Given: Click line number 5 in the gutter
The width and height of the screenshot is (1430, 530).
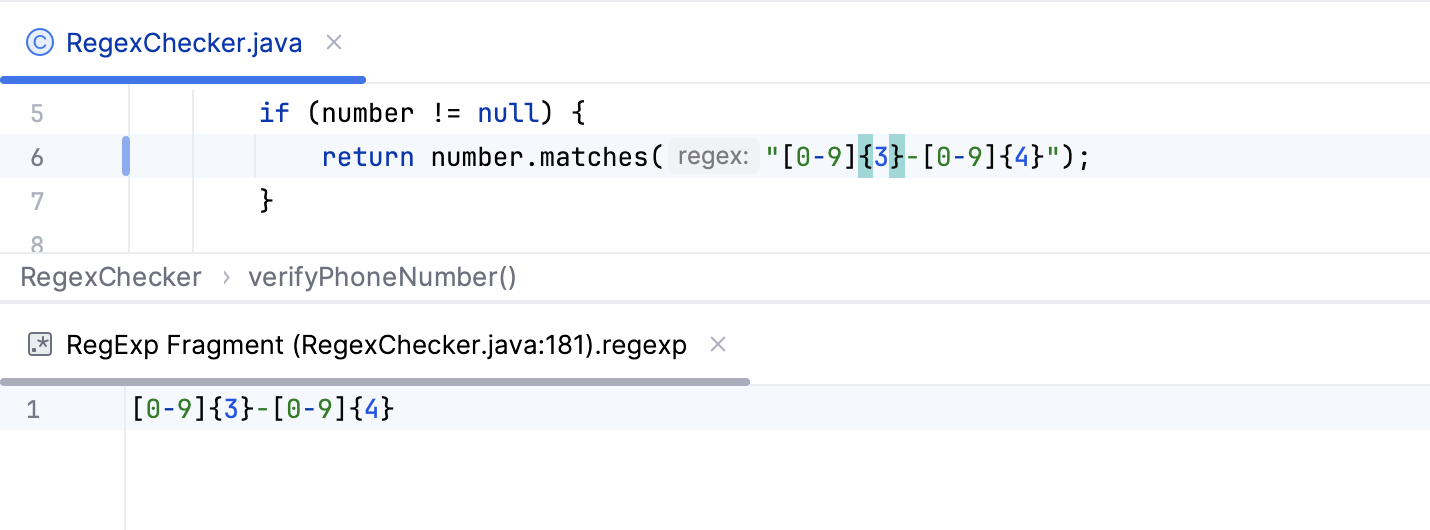Looking at the screenshot, I should tap(37, 113).
